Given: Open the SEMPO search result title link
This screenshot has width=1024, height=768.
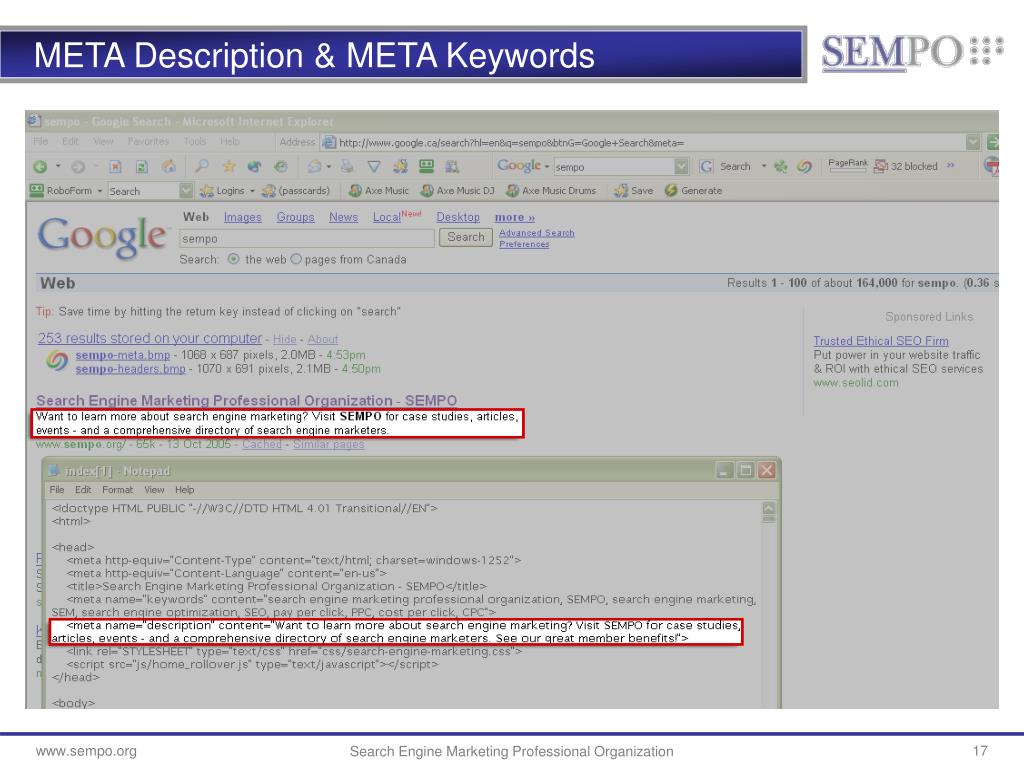Looking at the screenshot, I should point(247,400).
